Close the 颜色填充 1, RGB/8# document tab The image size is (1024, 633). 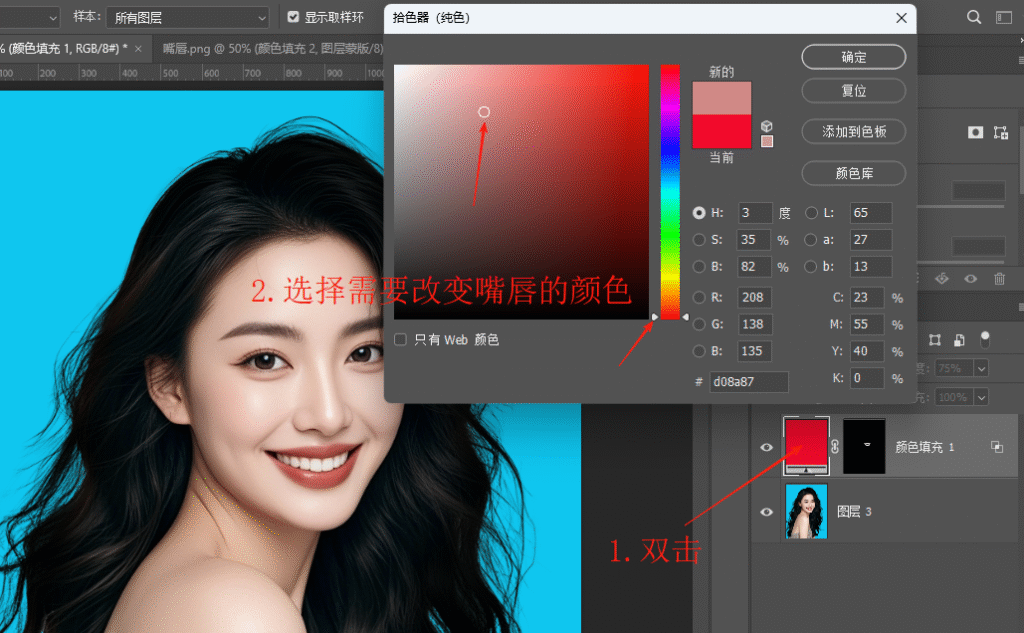tap(138, 49)
